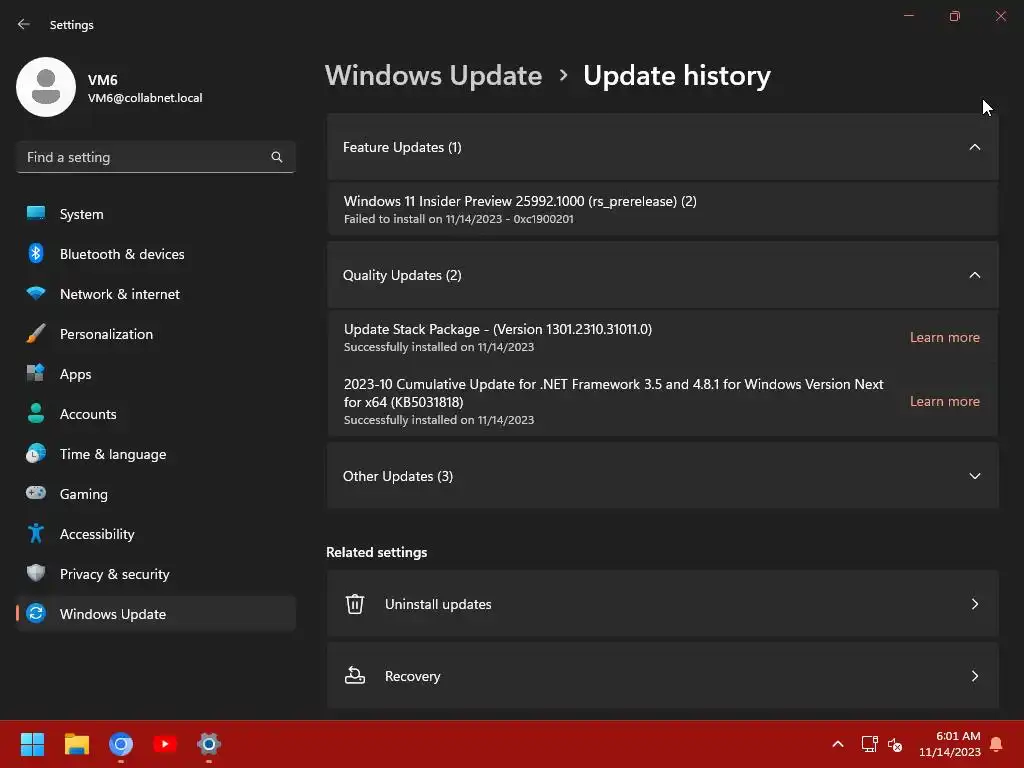
Task: Click the taskbar clock and date
Action: point(950,744)
